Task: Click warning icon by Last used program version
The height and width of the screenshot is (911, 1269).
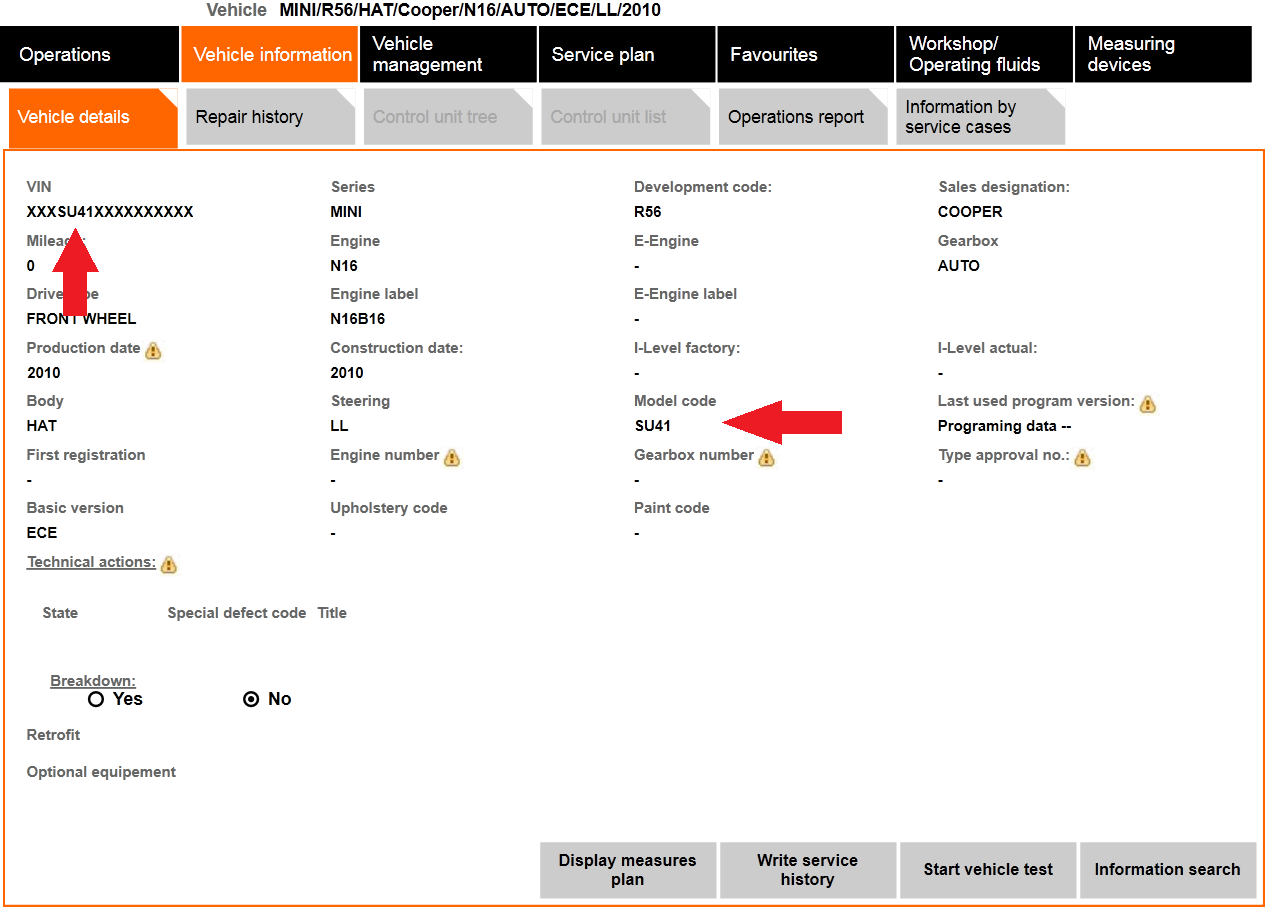Action: [x=1148, y=403]
